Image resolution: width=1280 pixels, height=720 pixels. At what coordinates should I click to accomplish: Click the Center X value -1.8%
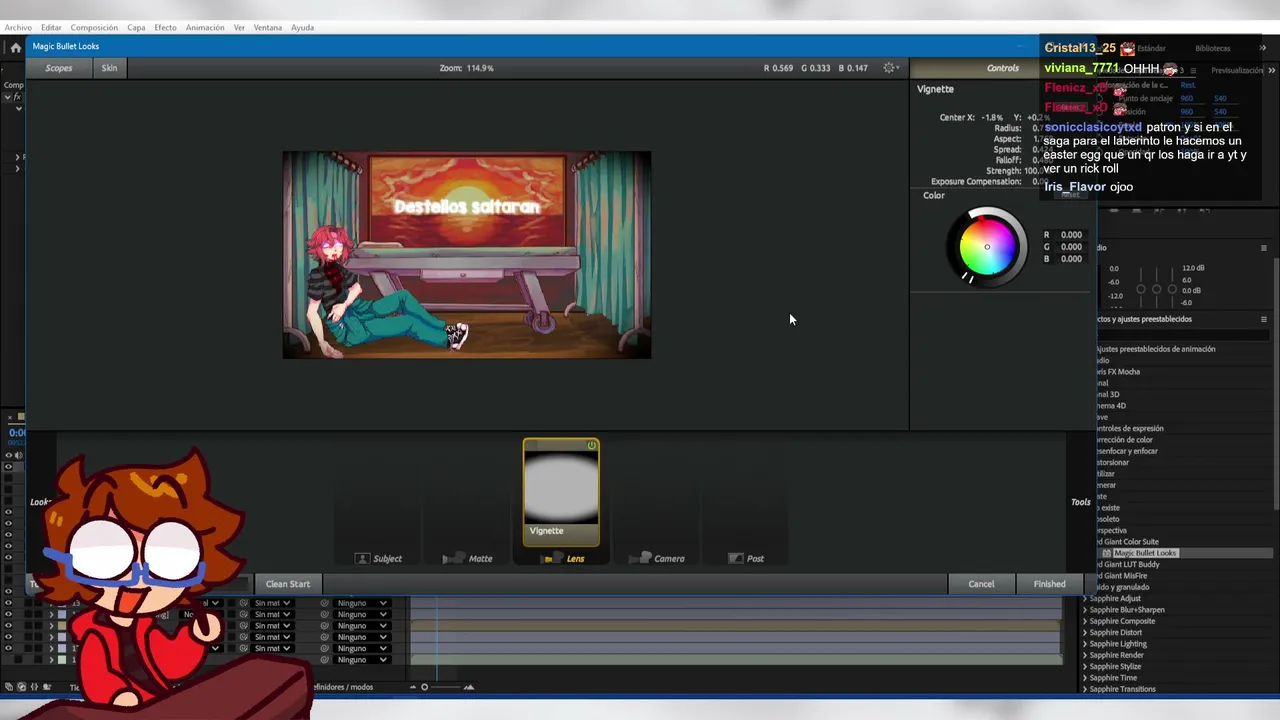(992, 118)
